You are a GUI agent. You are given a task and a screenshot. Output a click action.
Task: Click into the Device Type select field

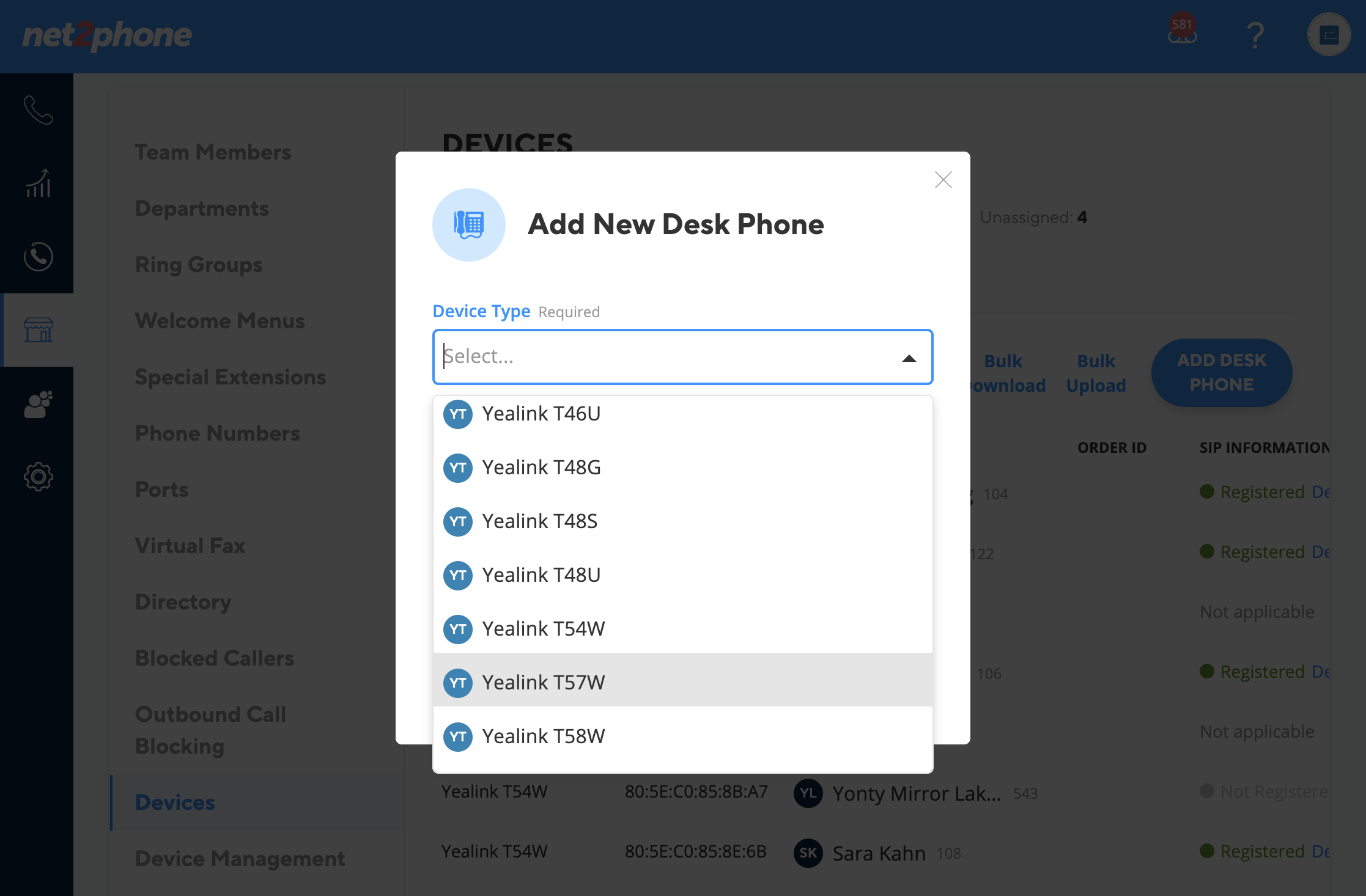(682, 357)
